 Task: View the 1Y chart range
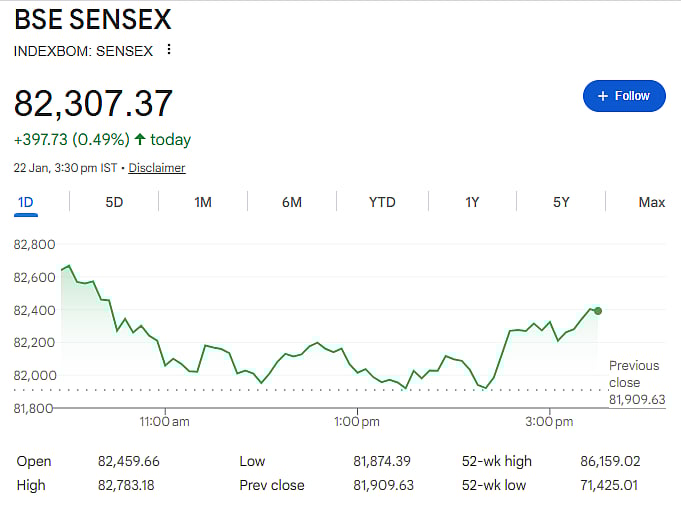(x=472, y=202)
